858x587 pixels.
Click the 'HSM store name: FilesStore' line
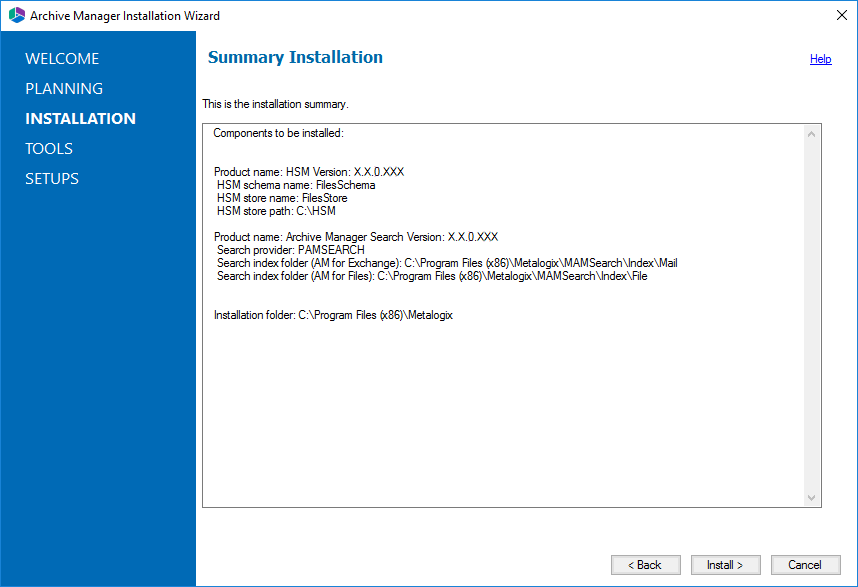click(x=282, y=198)
